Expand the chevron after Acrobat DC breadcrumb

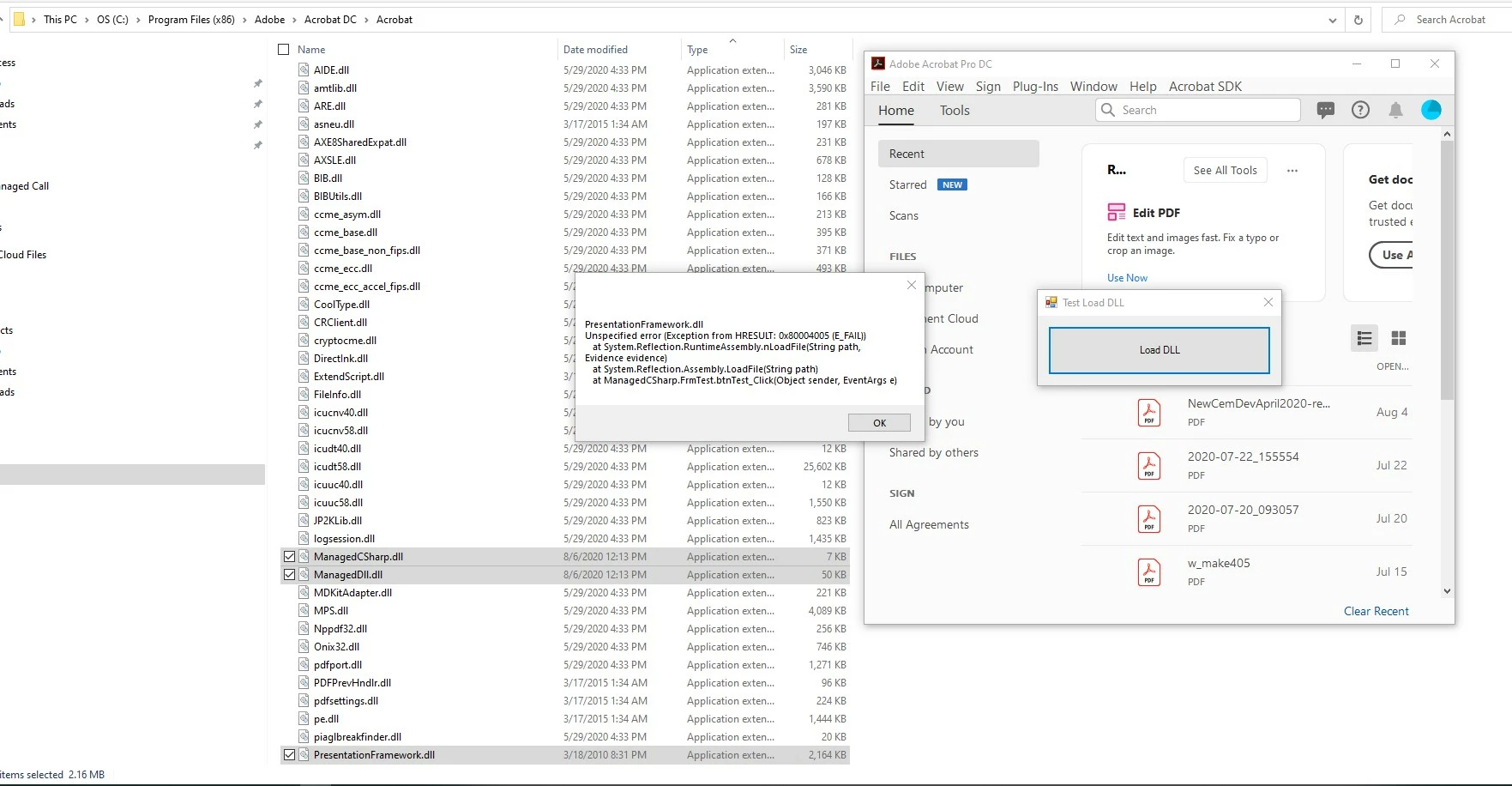[x=366, y=19]
